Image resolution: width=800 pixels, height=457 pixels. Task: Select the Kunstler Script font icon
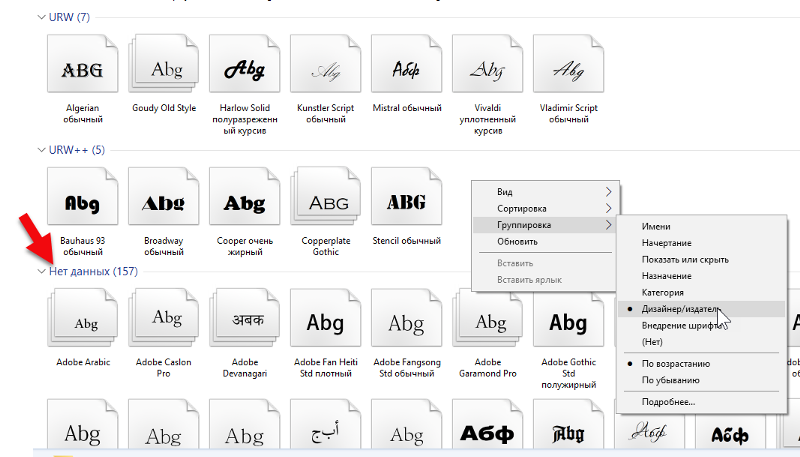[x=326, y=64]
